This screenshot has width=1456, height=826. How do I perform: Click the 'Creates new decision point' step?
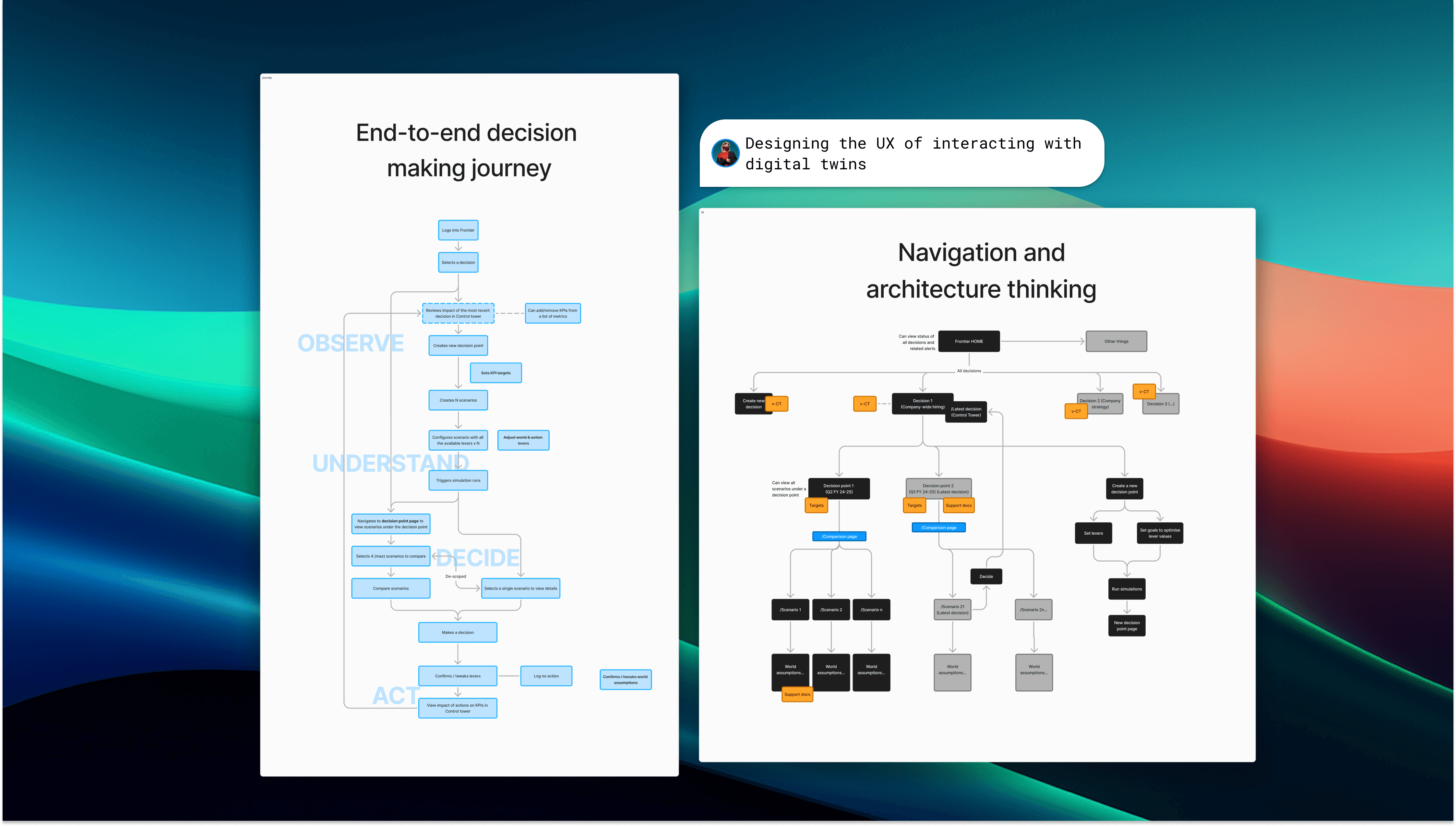click(458, 346)
